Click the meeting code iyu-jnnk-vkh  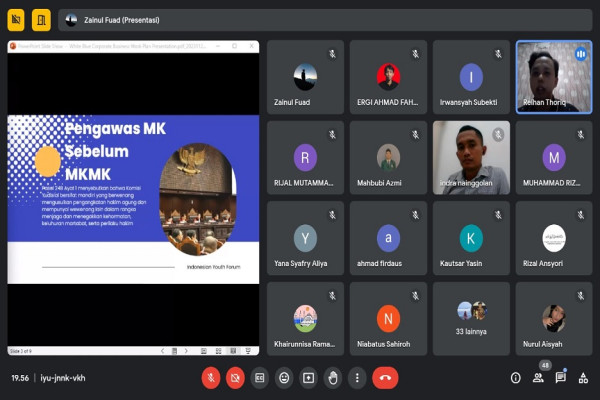pyautogui.click(x=63, y=378)
